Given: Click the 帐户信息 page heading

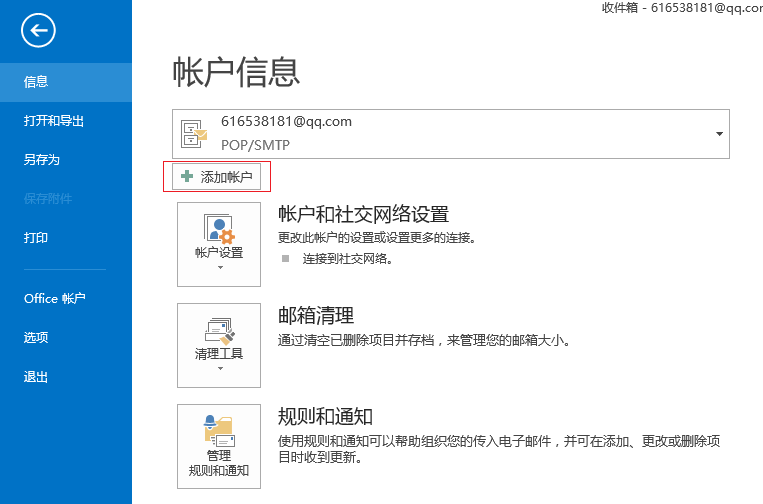Looking at the screenshot, I should coord(236,72).
